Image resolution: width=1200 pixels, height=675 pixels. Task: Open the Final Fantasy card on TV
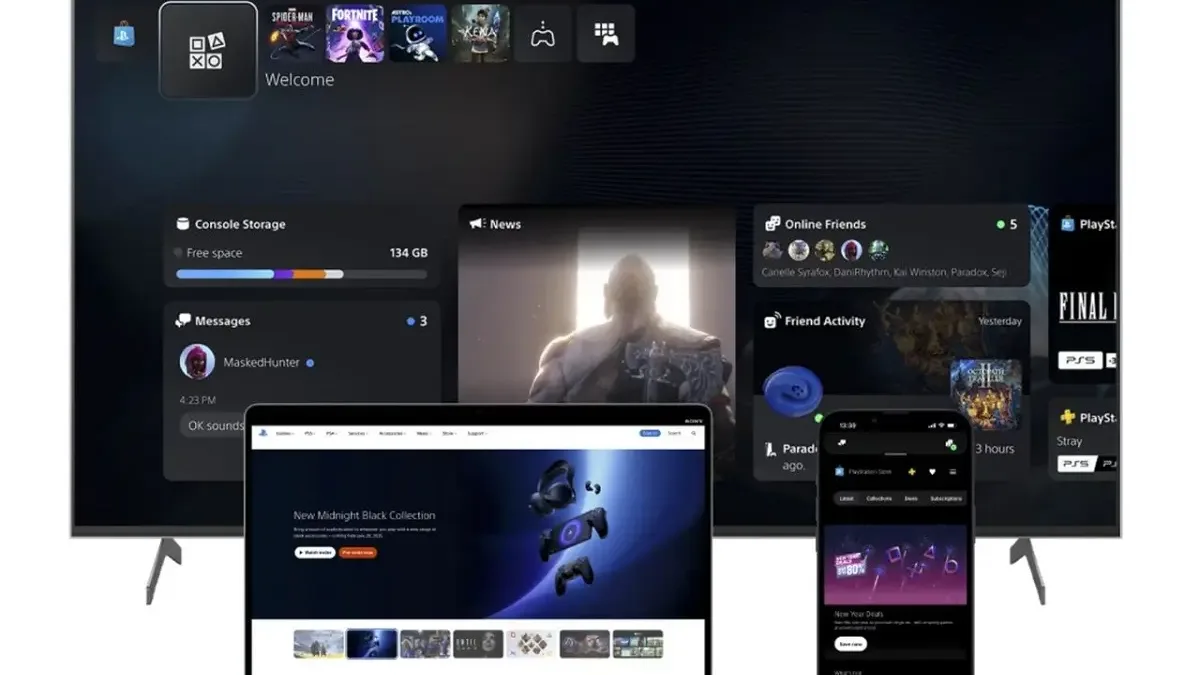1084,294
